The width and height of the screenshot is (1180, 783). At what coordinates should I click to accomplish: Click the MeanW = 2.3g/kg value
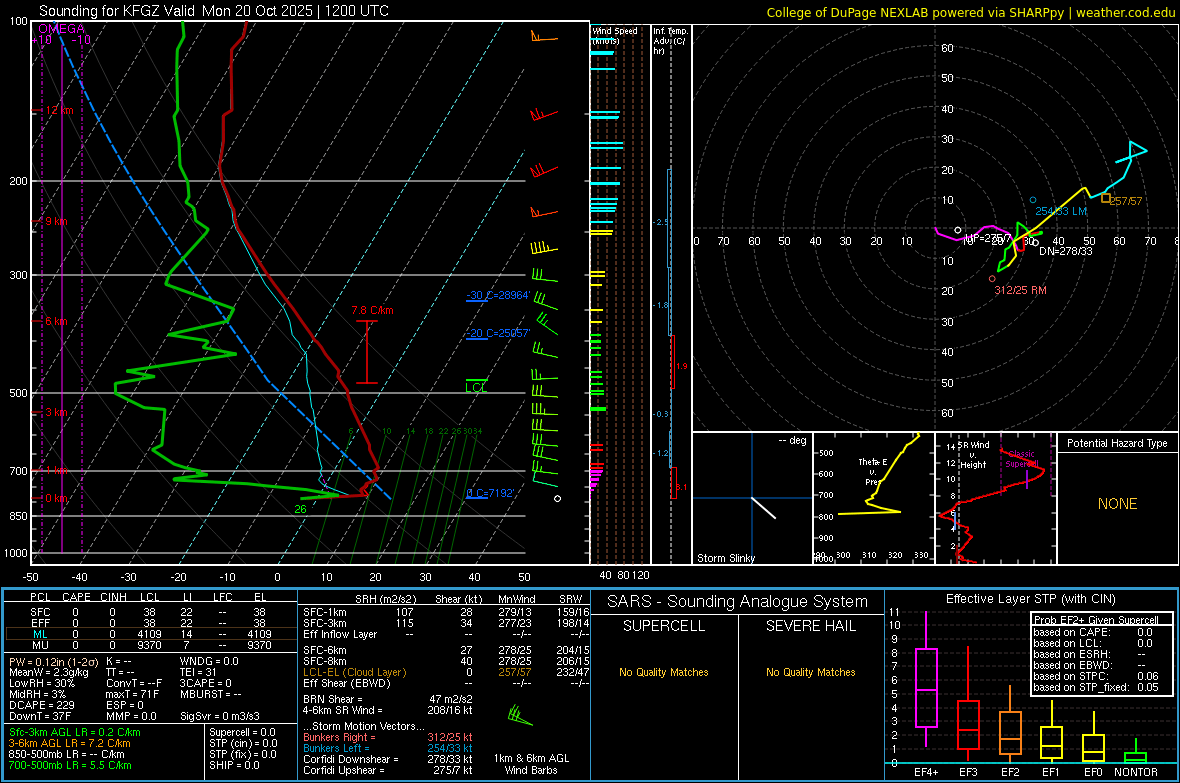[48, 672]
